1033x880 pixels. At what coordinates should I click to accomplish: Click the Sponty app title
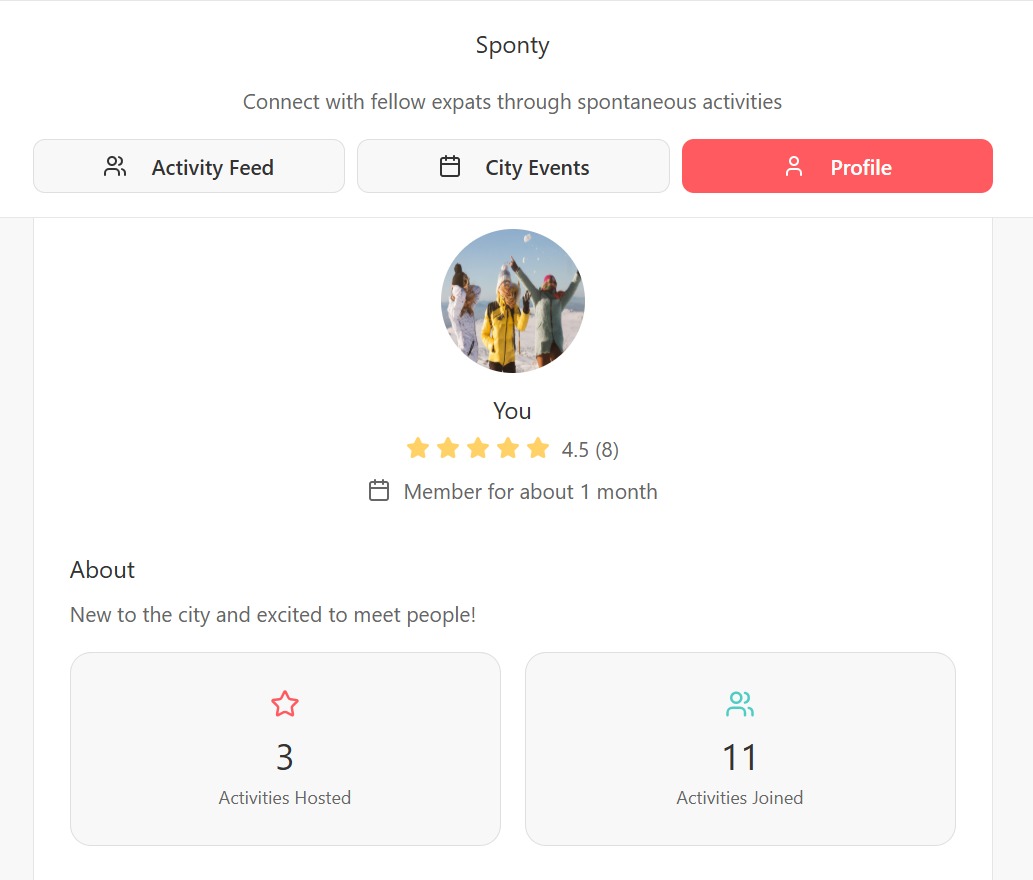pos(513,45)
